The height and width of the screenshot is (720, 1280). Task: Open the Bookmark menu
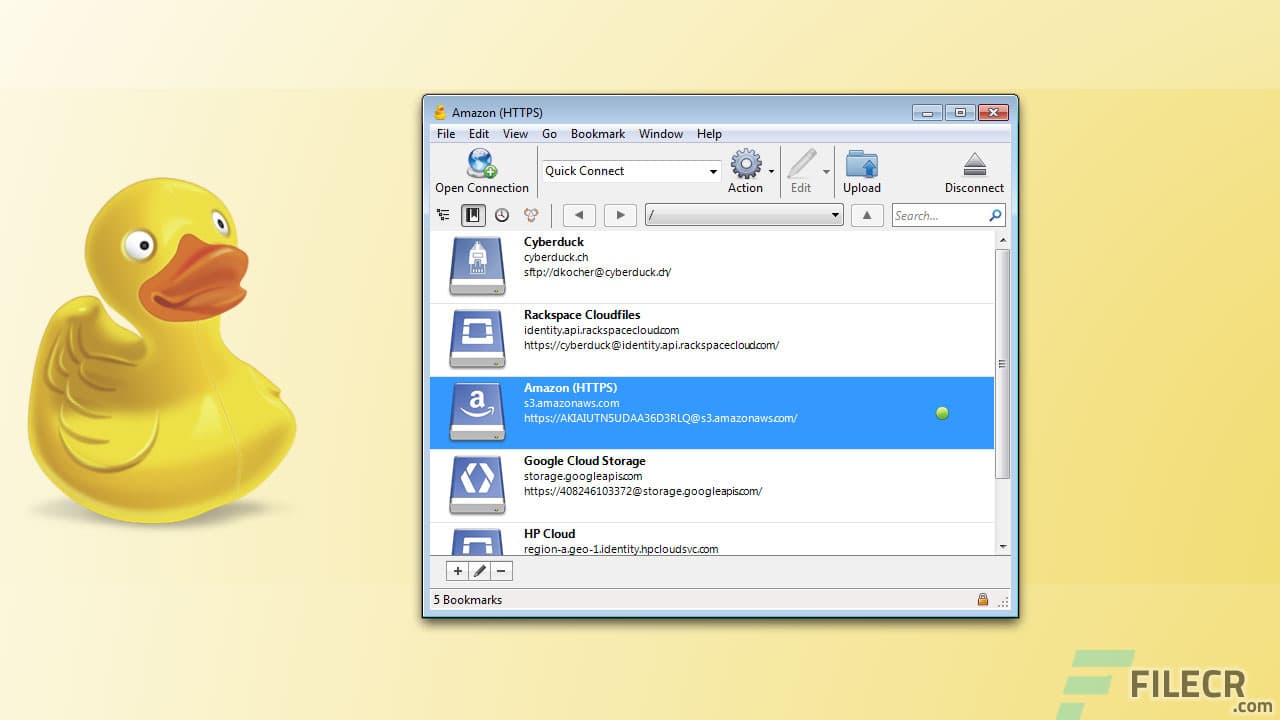[597, 133]
